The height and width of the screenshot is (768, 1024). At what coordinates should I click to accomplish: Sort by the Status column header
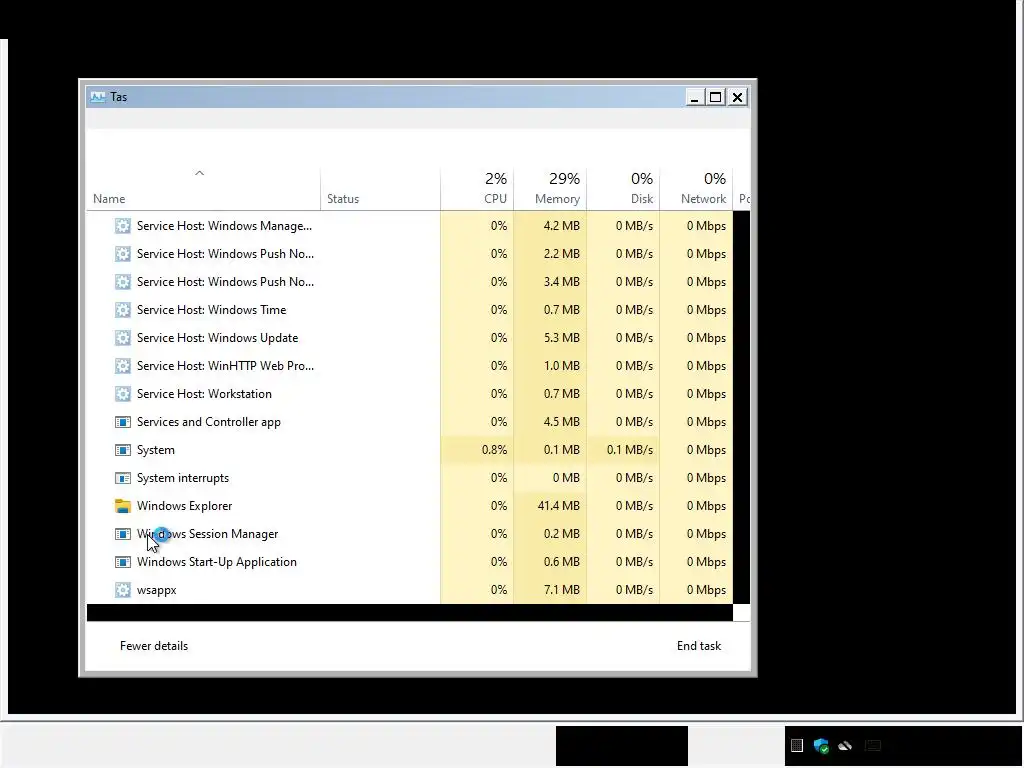(343, 199)
